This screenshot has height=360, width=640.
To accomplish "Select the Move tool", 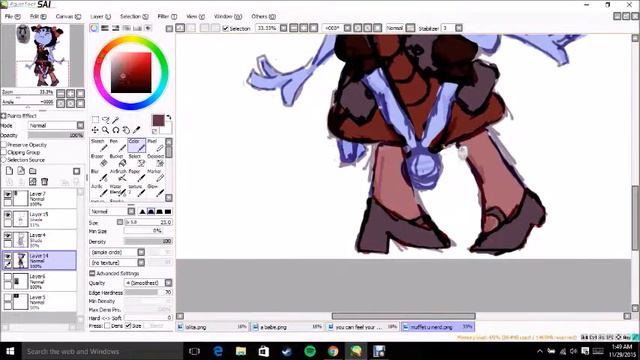I will click(x=95, y=130).
